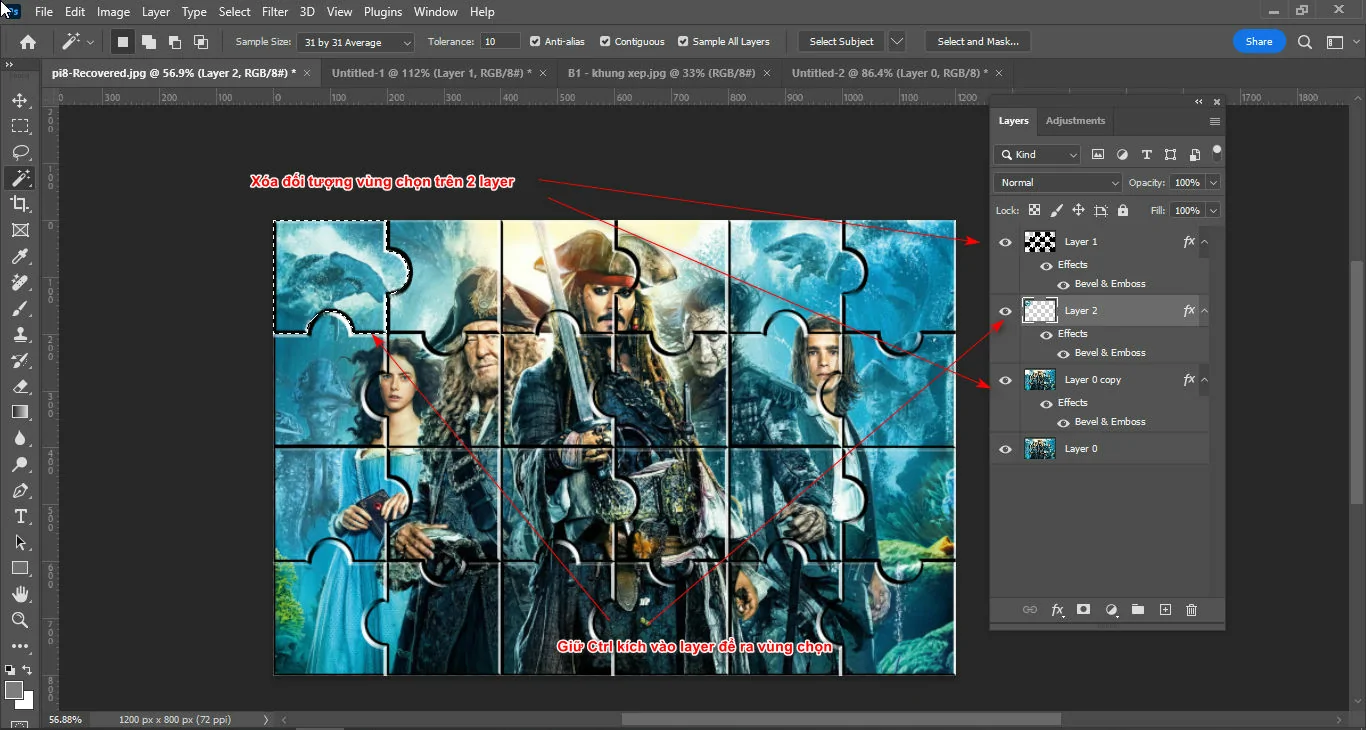Open layer styles via the fx icon
This screenshot has width=1366, height=730.
point(1057,609)
